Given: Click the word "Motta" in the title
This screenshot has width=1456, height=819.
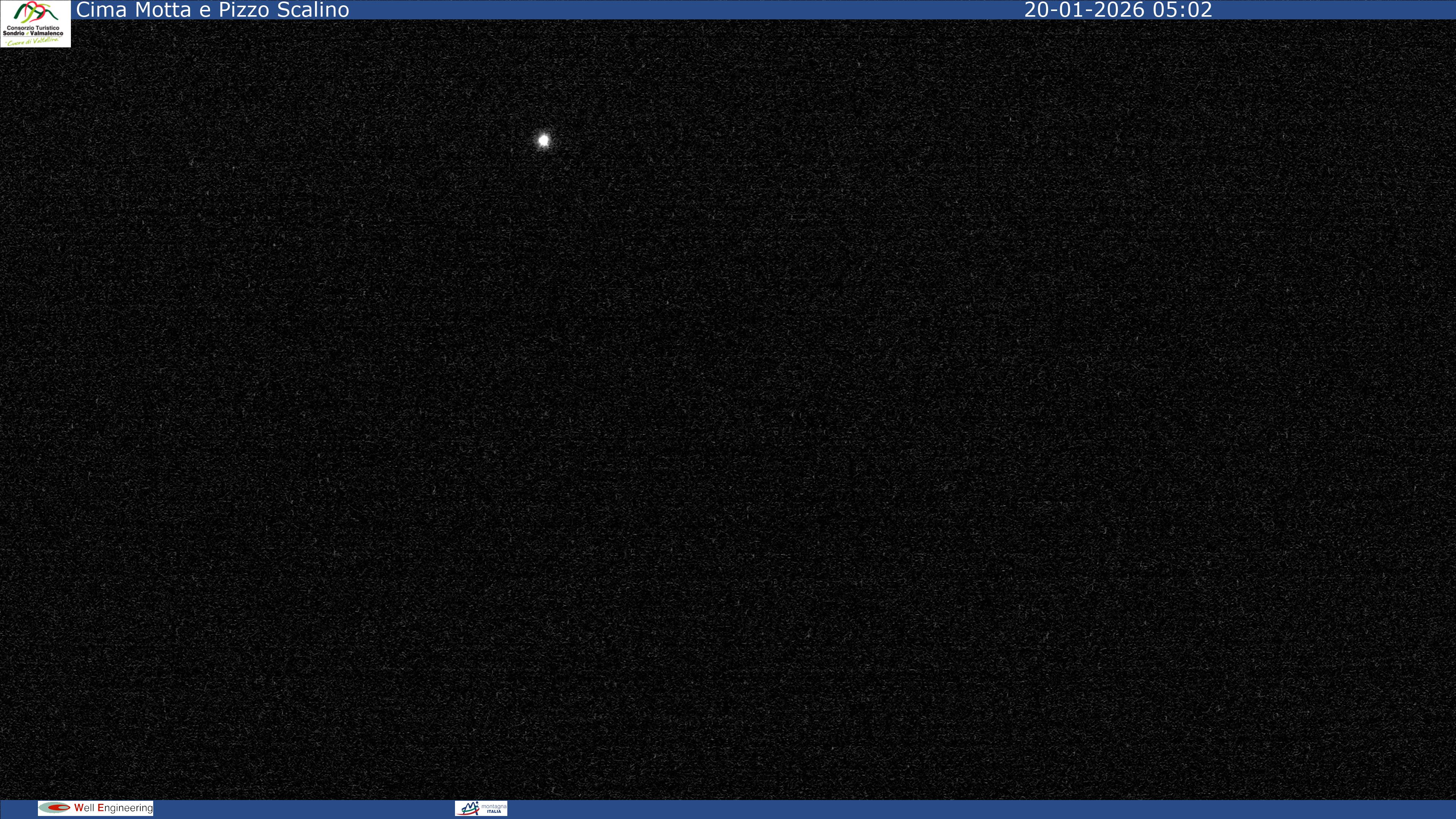Looking at the screenshot, I should [163, 9].
